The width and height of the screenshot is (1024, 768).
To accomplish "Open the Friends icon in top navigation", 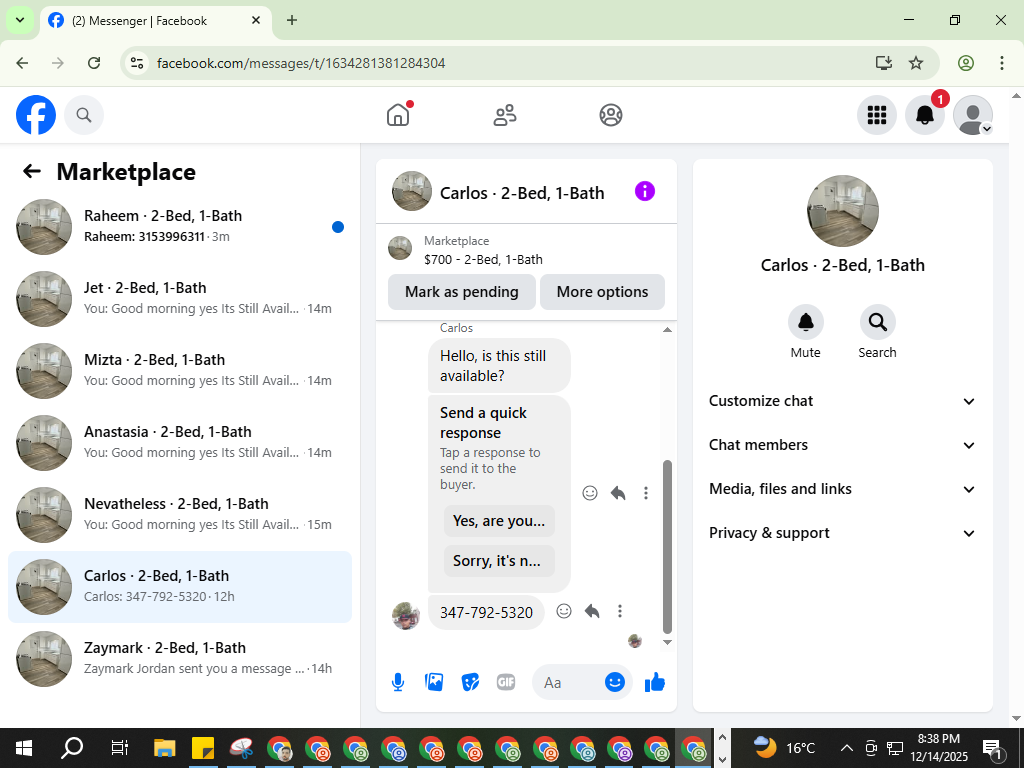I will [x=504, y=115].
